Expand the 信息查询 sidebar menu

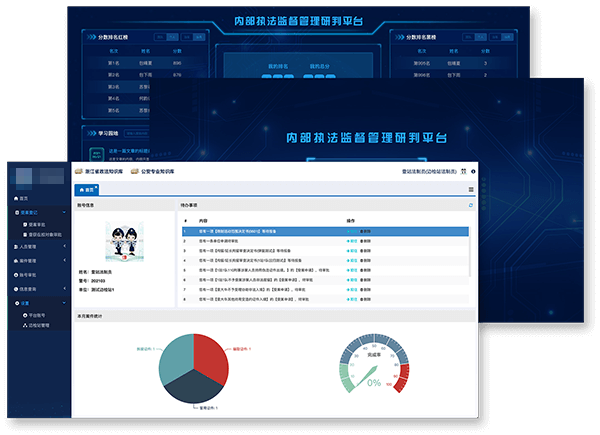pyautogui.click(x=28, y=288)
